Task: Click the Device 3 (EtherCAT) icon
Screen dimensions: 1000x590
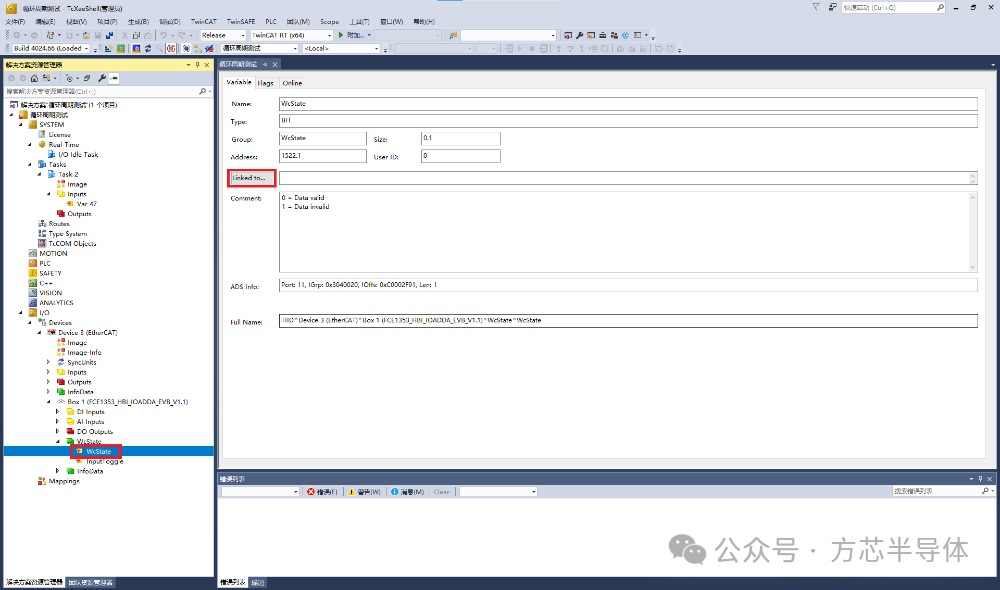Action: pos(52,332)
